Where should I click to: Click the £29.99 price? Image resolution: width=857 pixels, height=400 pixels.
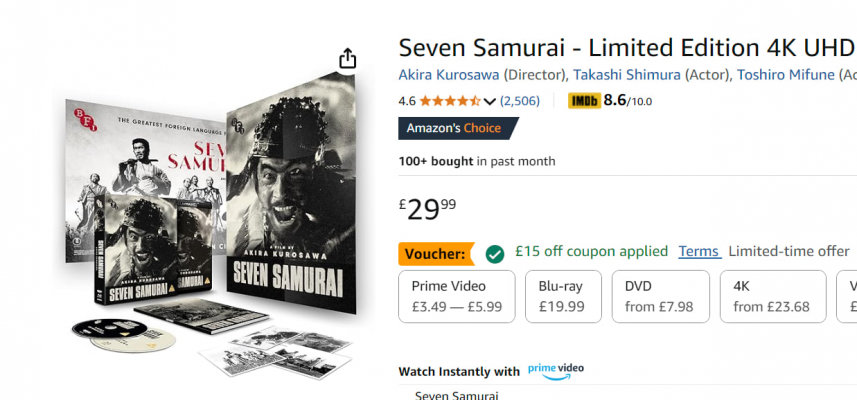click(428, 208)
